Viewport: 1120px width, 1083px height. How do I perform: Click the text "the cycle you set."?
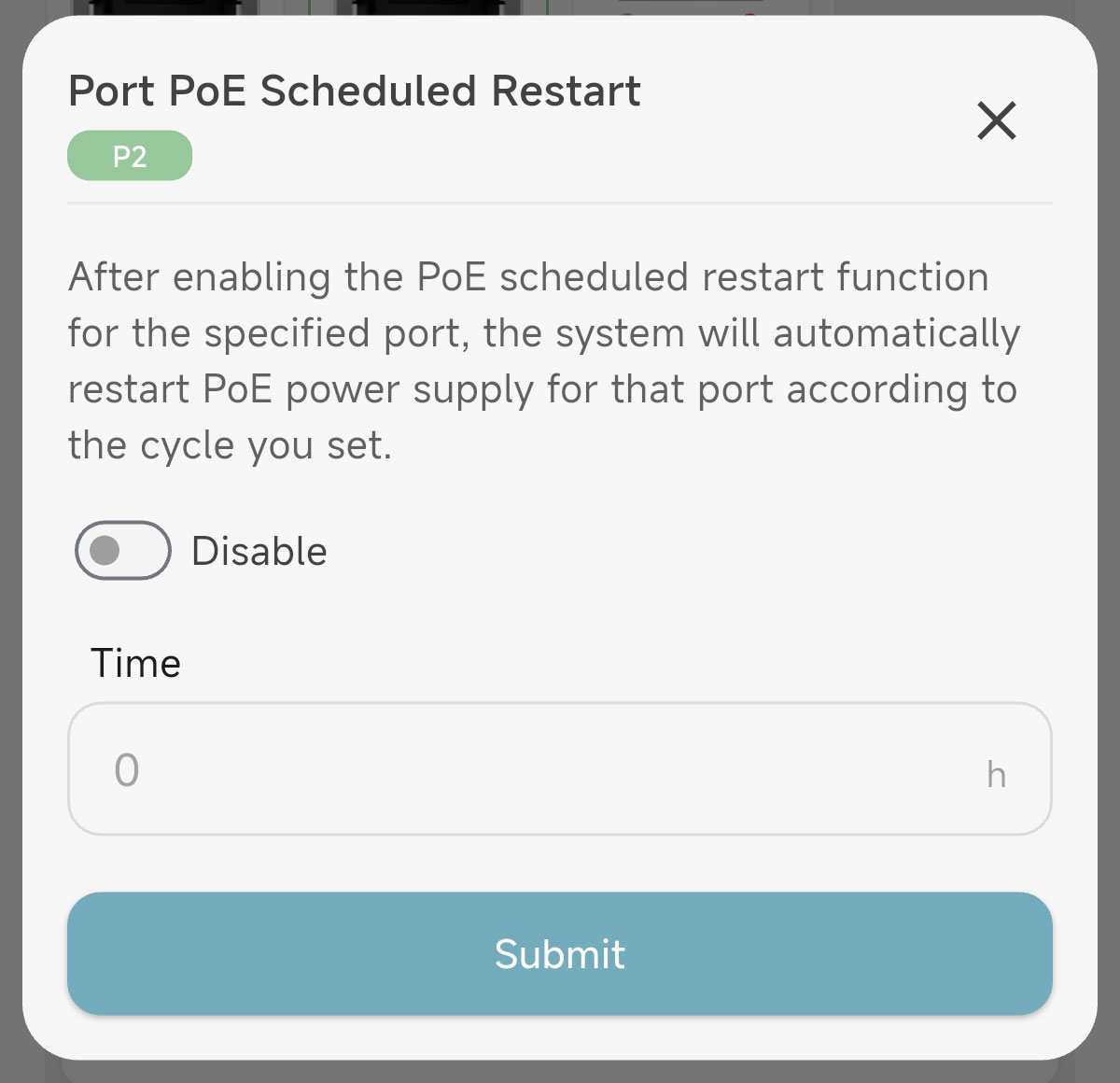(230, 445)
